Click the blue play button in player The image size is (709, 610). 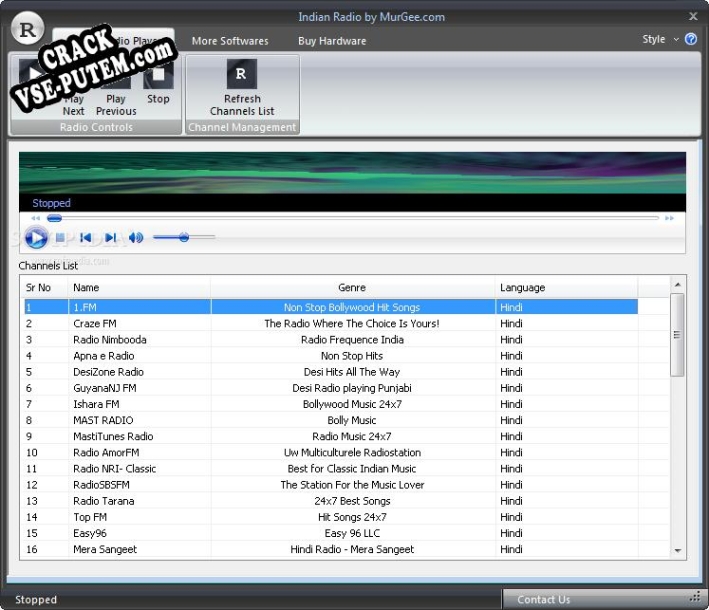click(x=36, y=238)
